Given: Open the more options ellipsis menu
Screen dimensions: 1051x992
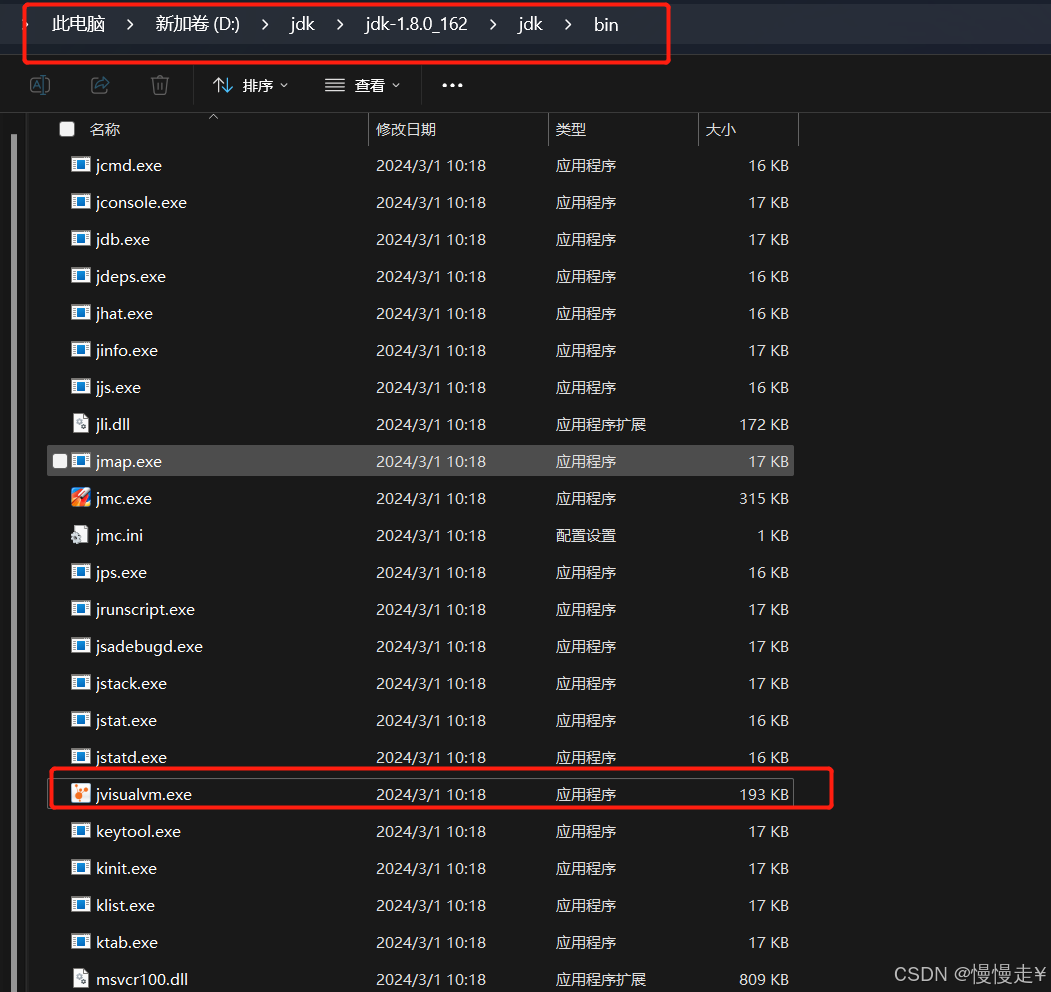Looking at the screenshot, I should (x=452, y=85).
